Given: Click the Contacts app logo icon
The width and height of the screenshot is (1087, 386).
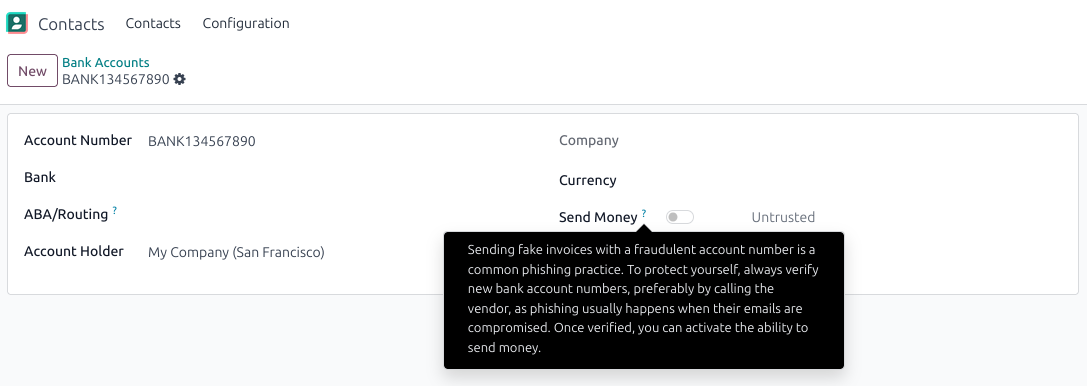Looking at the screenshot, I should (17, 24).
